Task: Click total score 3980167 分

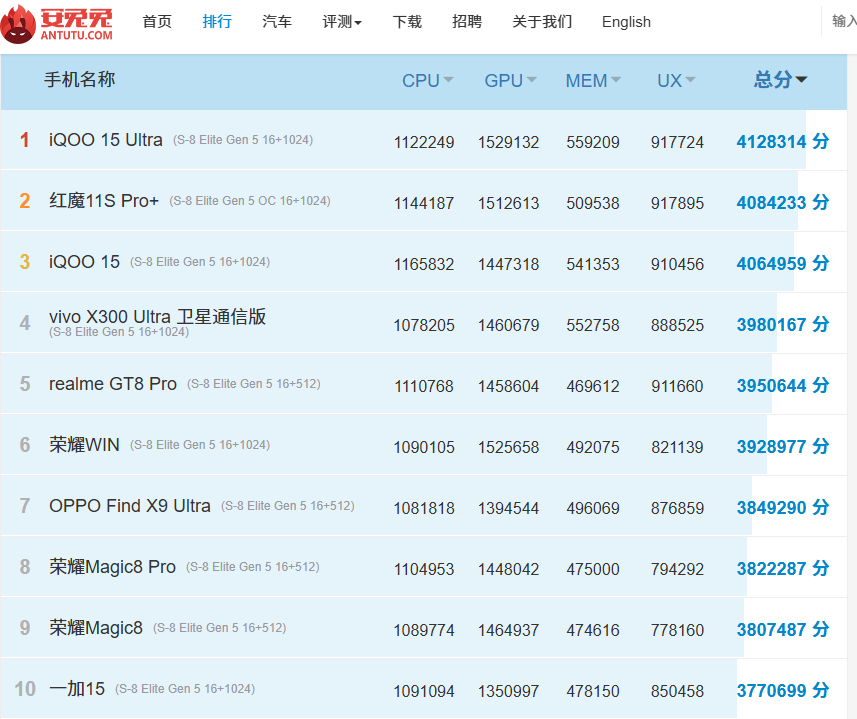Action: [783, 325]
